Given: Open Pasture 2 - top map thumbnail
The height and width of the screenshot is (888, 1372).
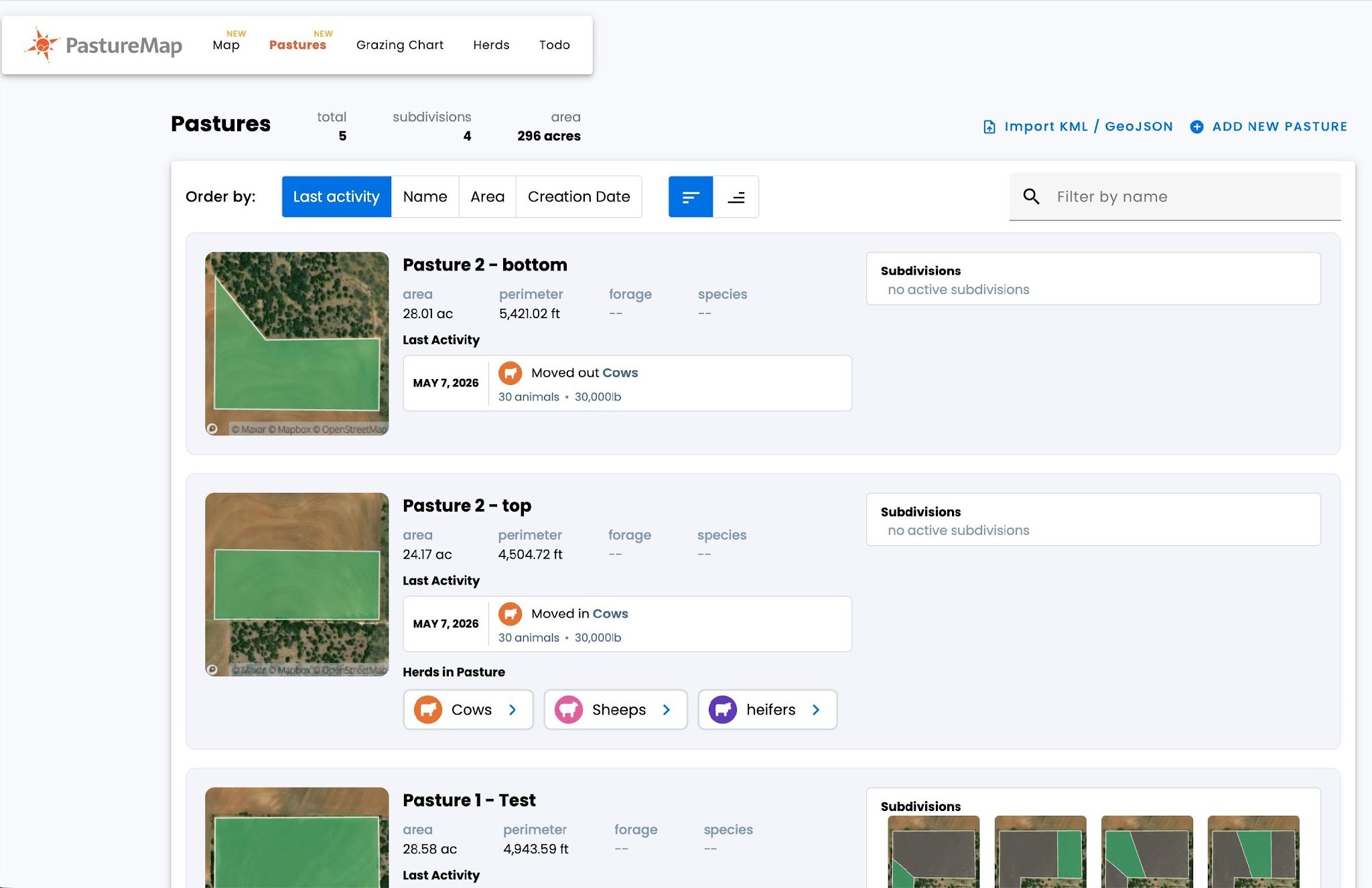Looking at the screenshot, I should 297,585.
